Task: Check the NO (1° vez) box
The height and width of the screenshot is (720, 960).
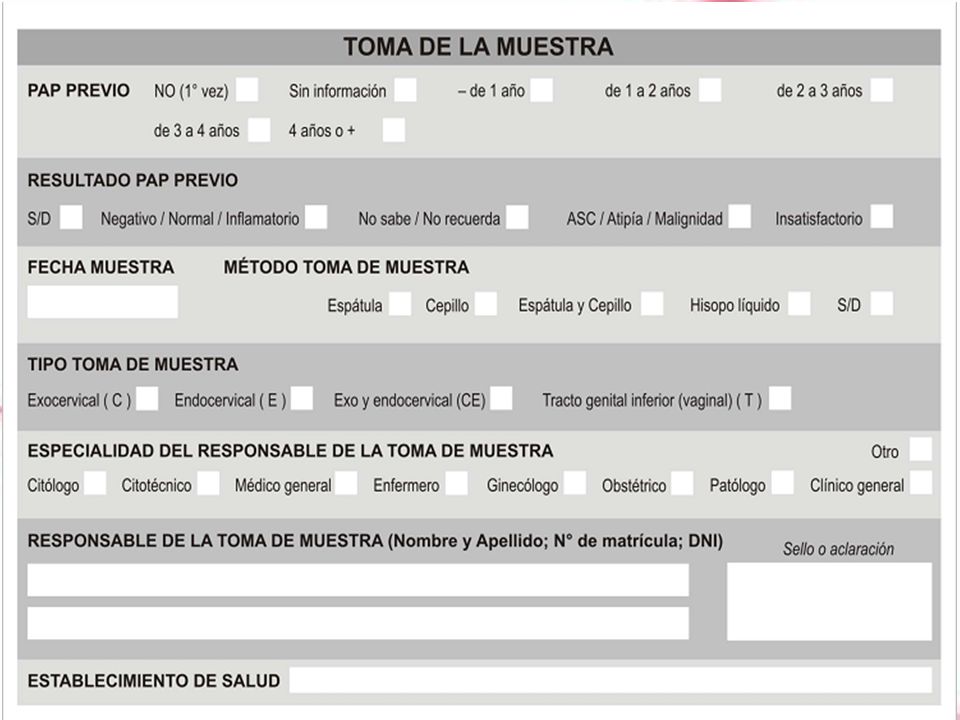Action: click(247, 90)
